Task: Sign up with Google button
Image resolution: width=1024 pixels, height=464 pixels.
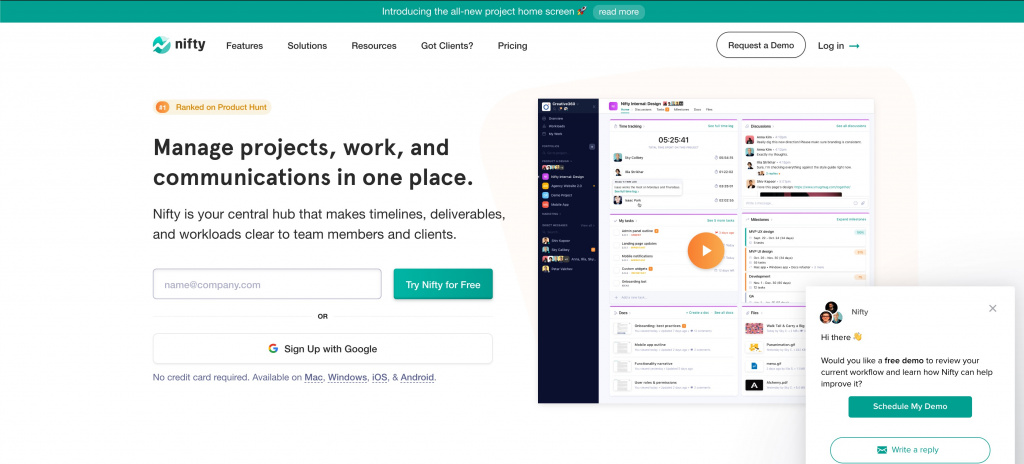Action: [322, 349]
